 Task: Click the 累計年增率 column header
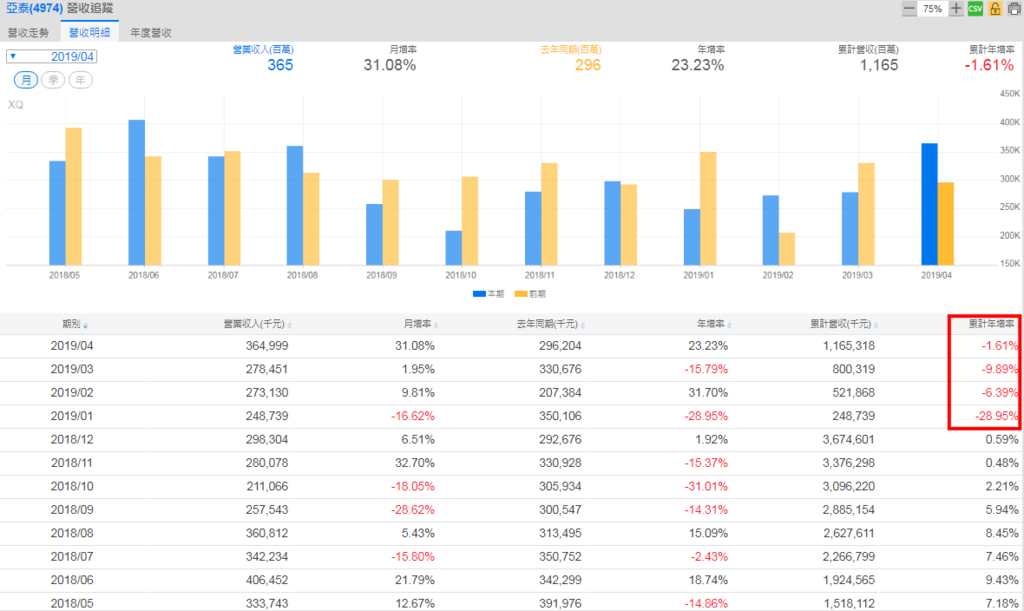click(991, 324)
